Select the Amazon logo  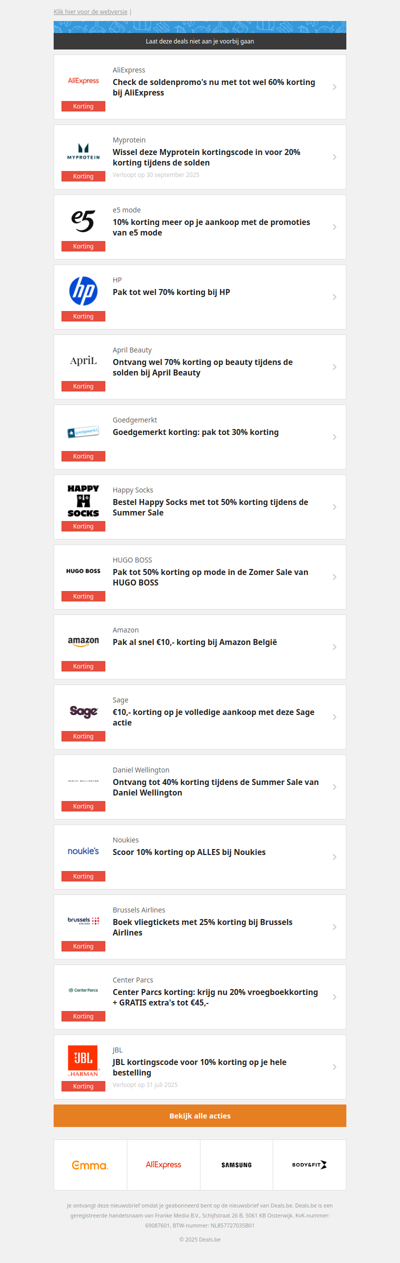pyautogui.click(x=83, y=641)
